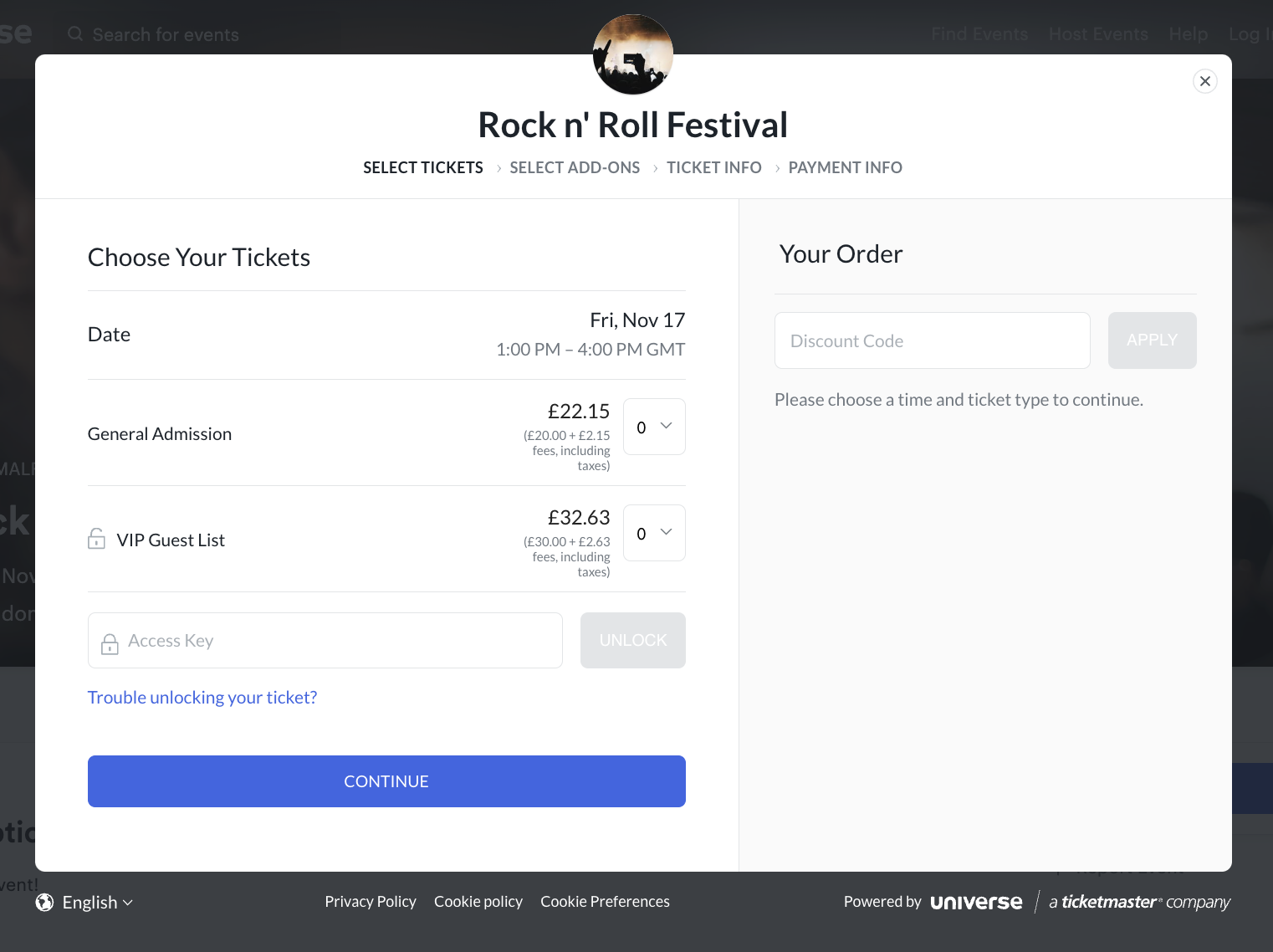Click the Universe logo in the footer
1273x952 pixels.
[976, 902]
